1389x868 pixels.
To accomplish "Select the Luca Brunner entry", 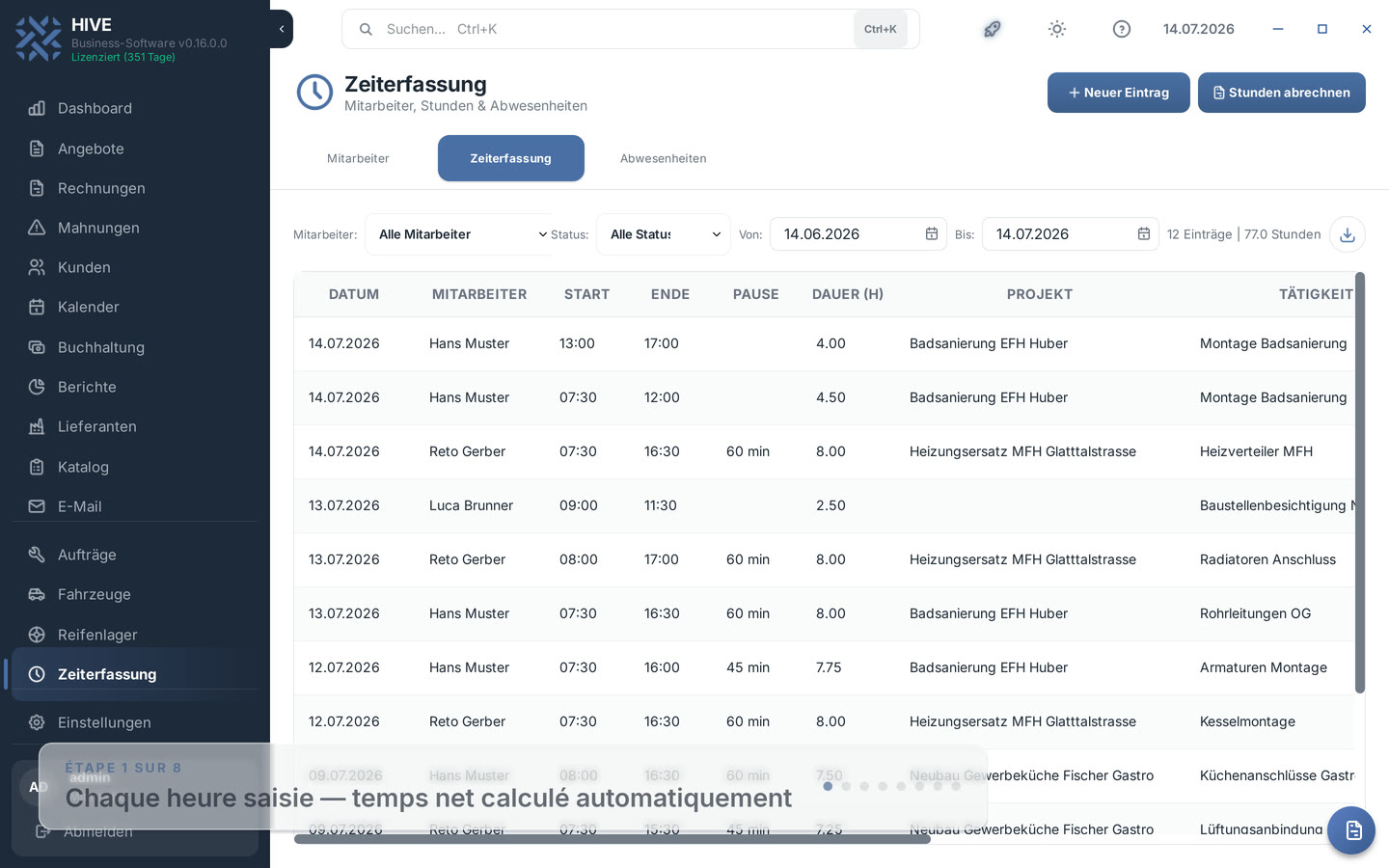I will point(471,505).
